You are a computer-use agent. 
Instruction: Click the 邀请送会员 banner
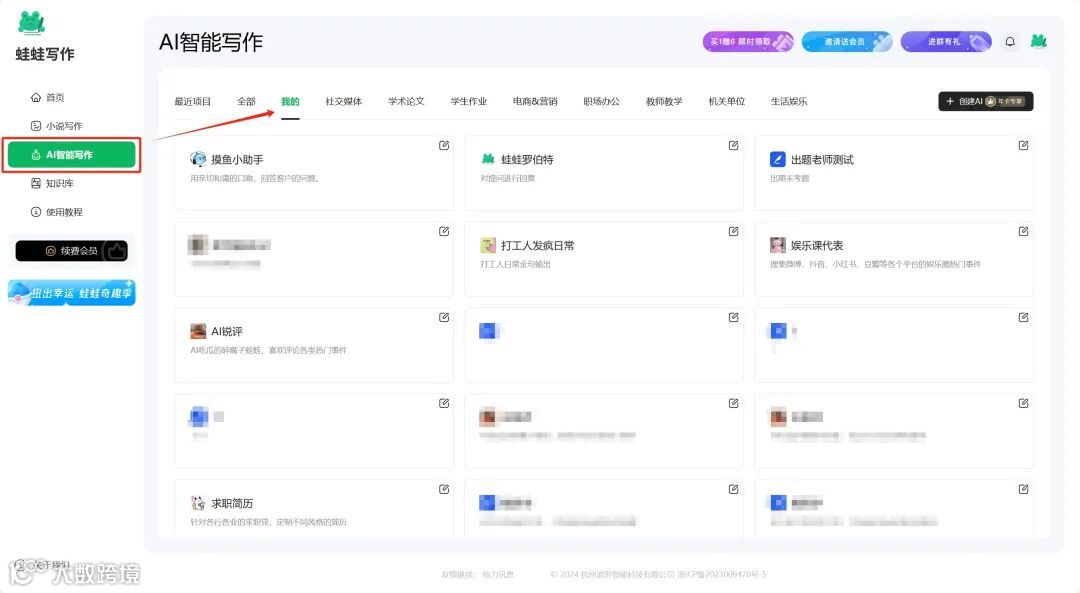click(x=847, y=42)
